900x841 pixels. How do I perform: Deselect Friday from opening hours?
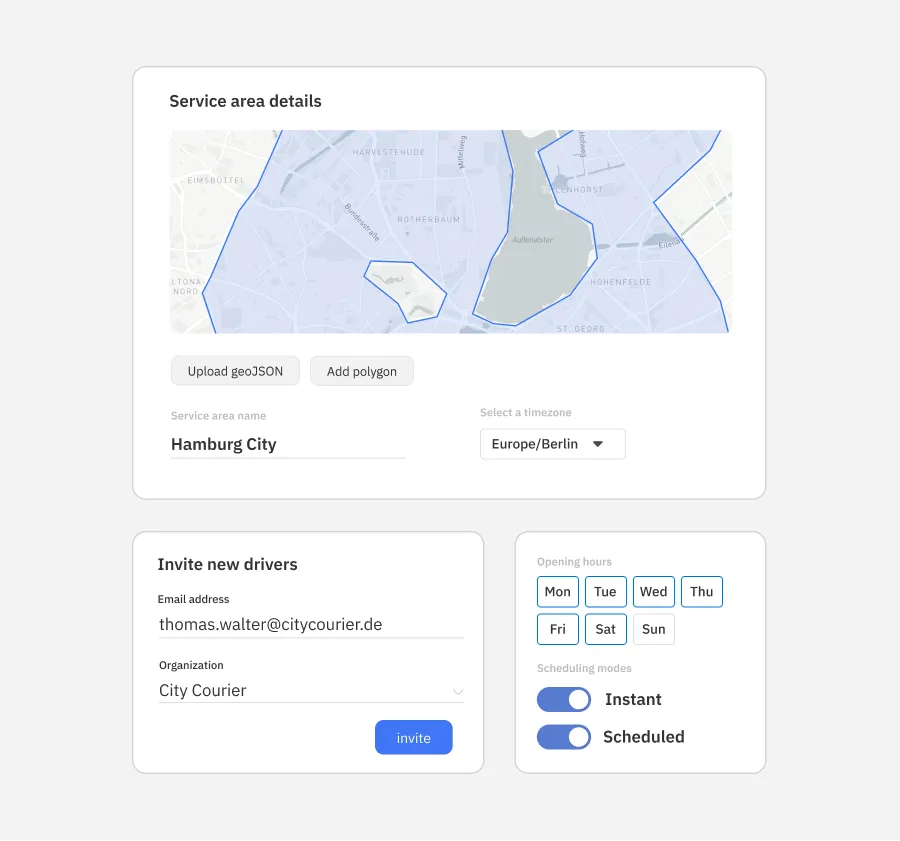[x=557, y=629]
